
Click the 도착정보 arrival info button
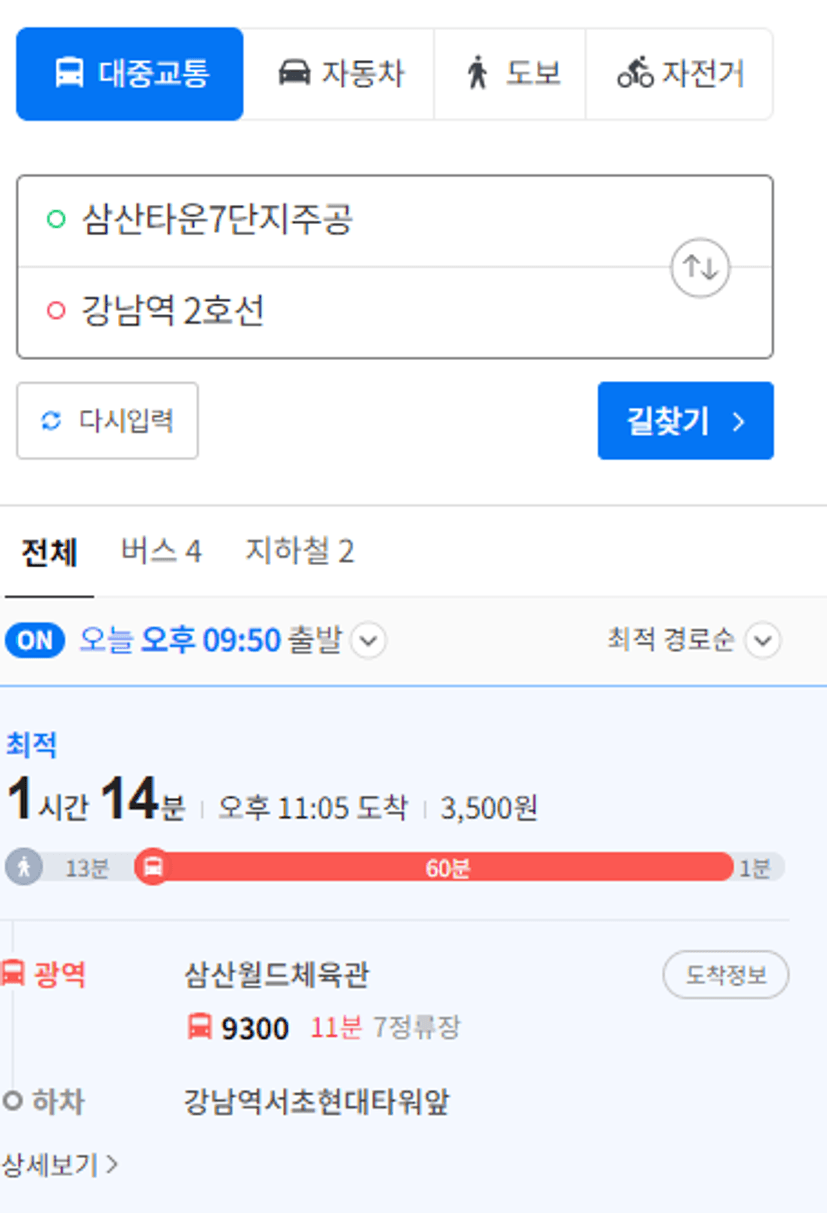tap(726, 975)
